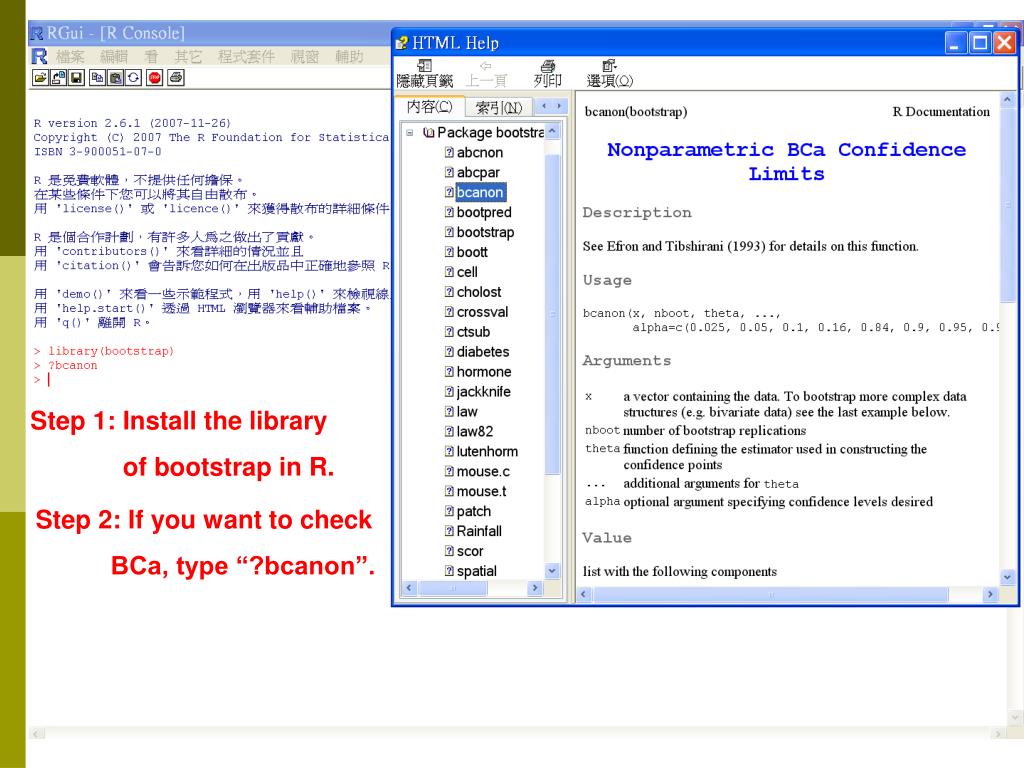Maximize the HTML Help window
Viewport: 1024px width, 768px height.
(980, 43)
